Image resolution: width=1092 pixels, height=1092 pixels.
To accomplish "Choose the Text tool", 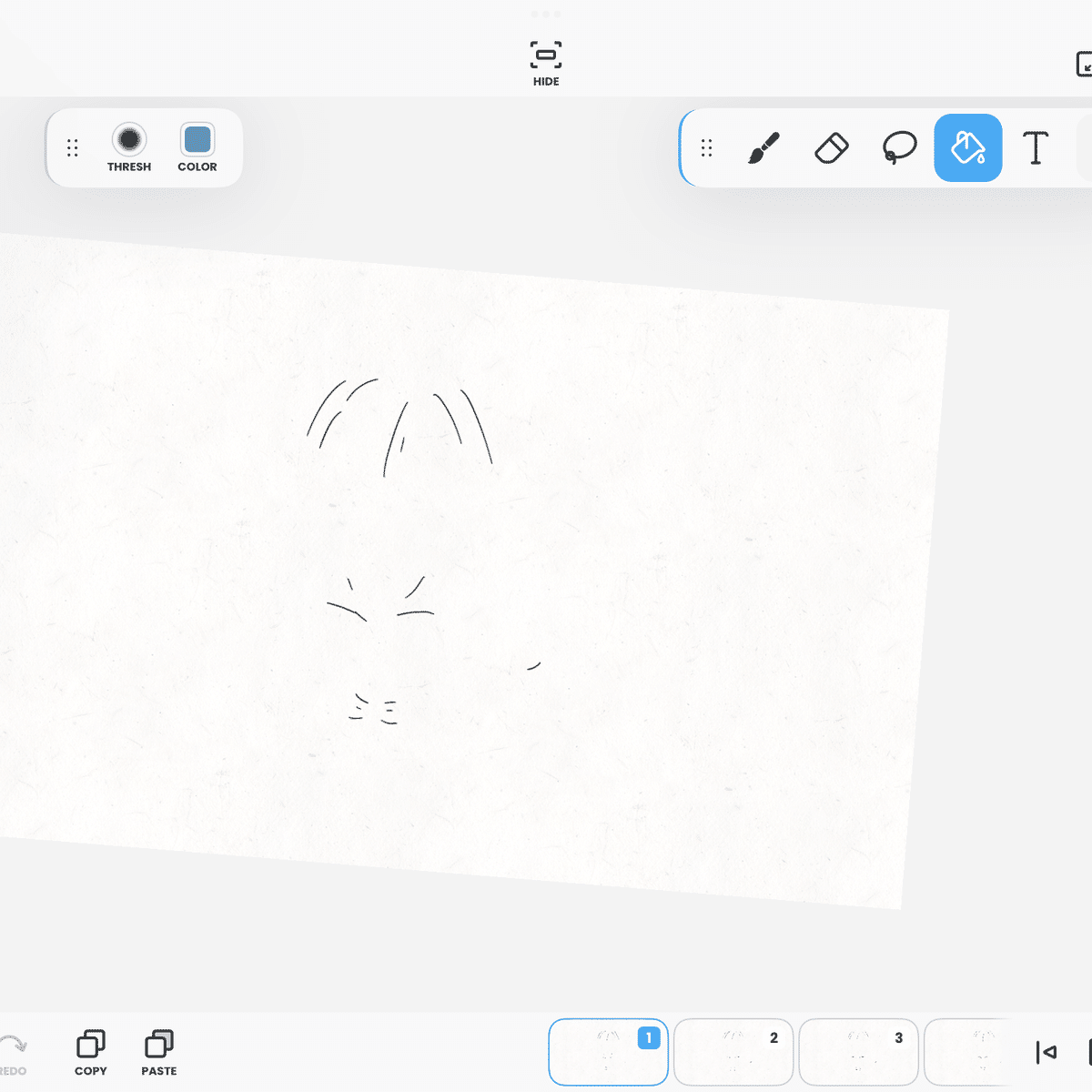I will coord(1035,147).
